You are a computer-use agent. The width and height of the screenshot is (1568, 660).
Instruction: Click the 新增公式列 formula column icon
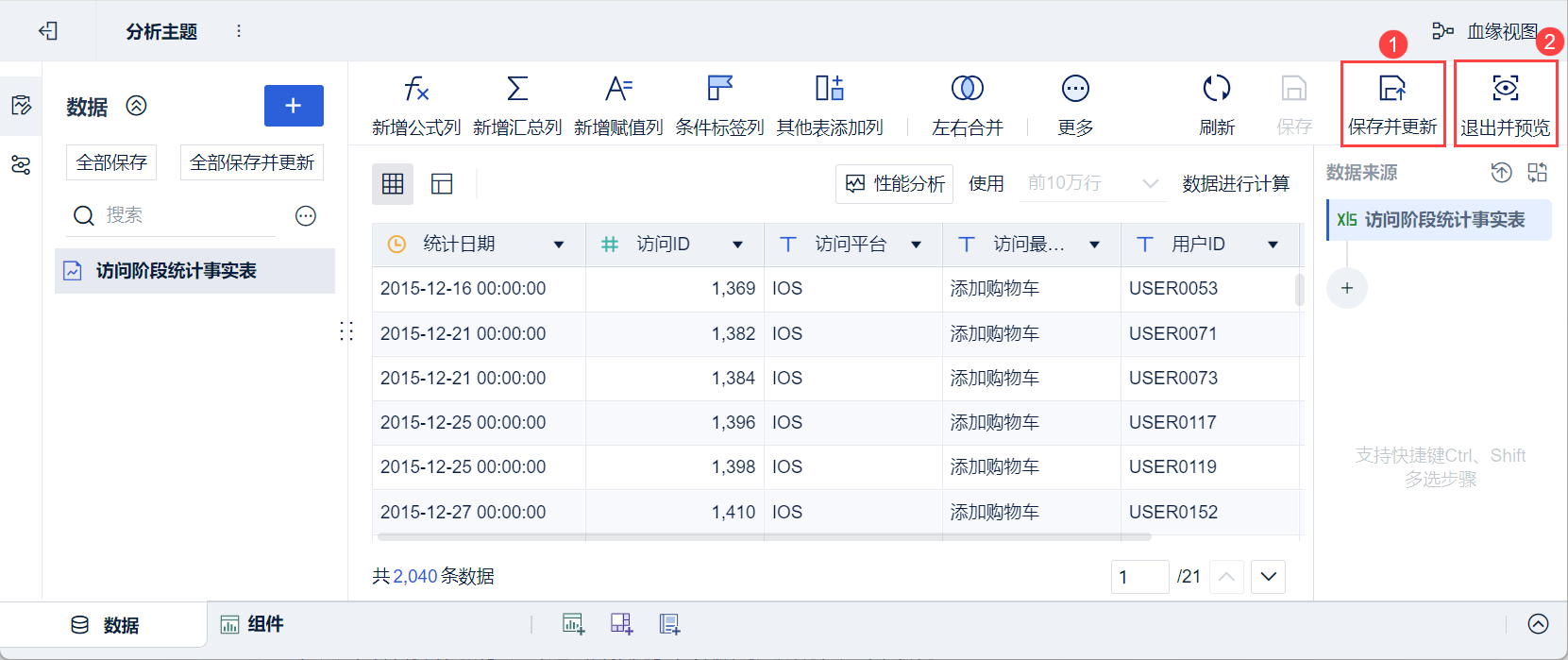click(x=416, y=90)
